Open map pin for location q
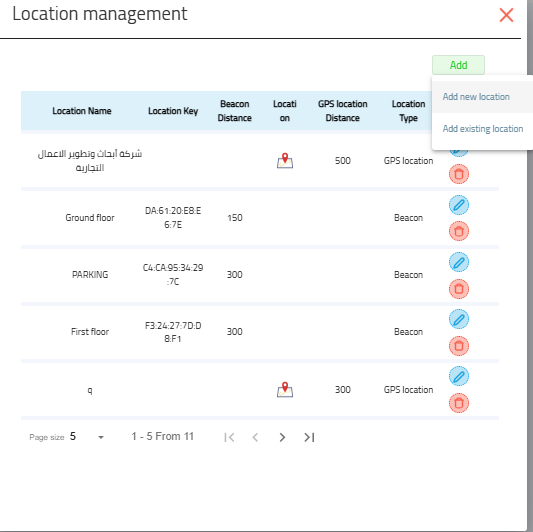 [285, 390]
